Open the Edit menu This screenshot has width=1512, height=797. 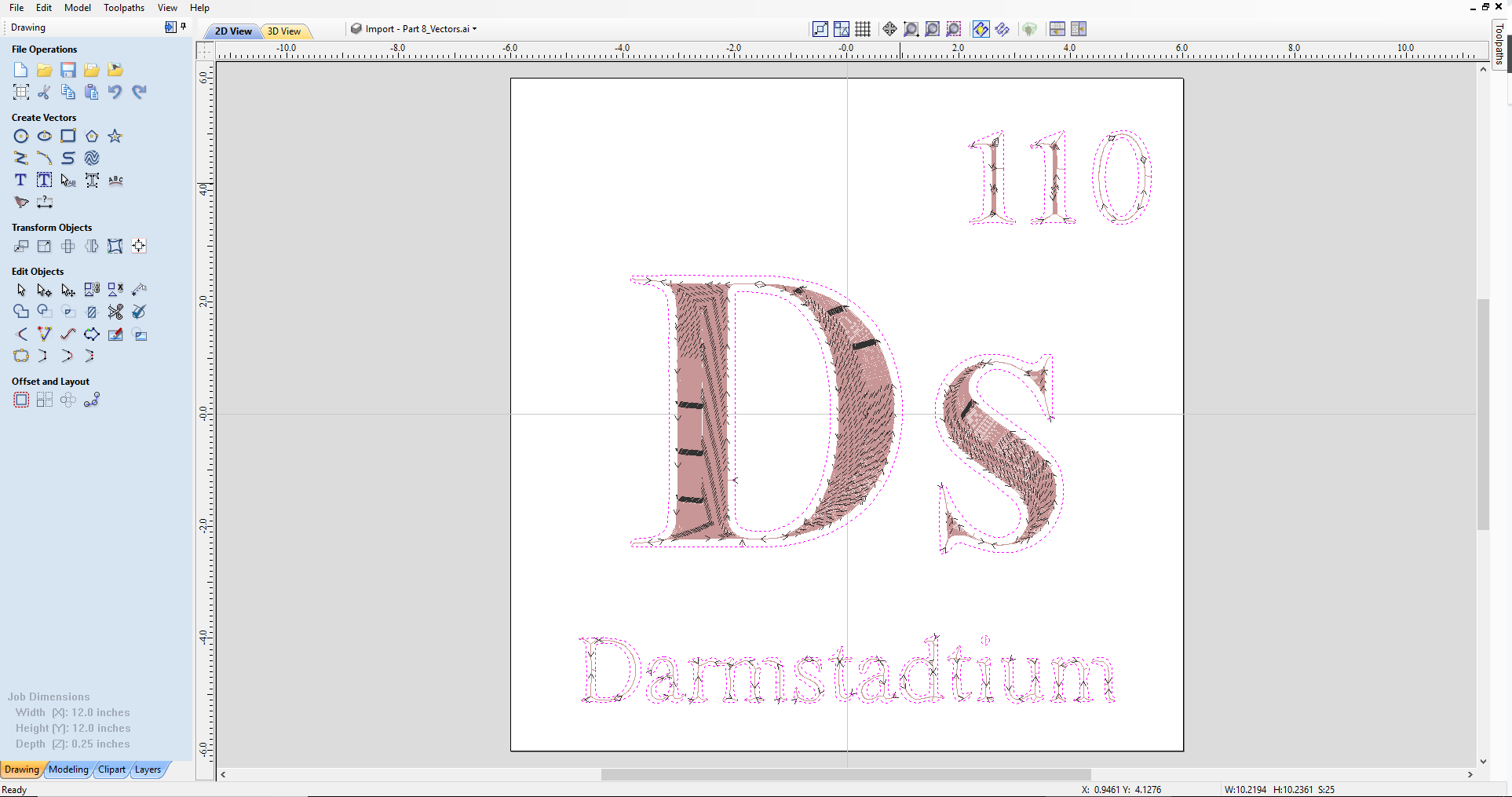click(x=44, y=7)
